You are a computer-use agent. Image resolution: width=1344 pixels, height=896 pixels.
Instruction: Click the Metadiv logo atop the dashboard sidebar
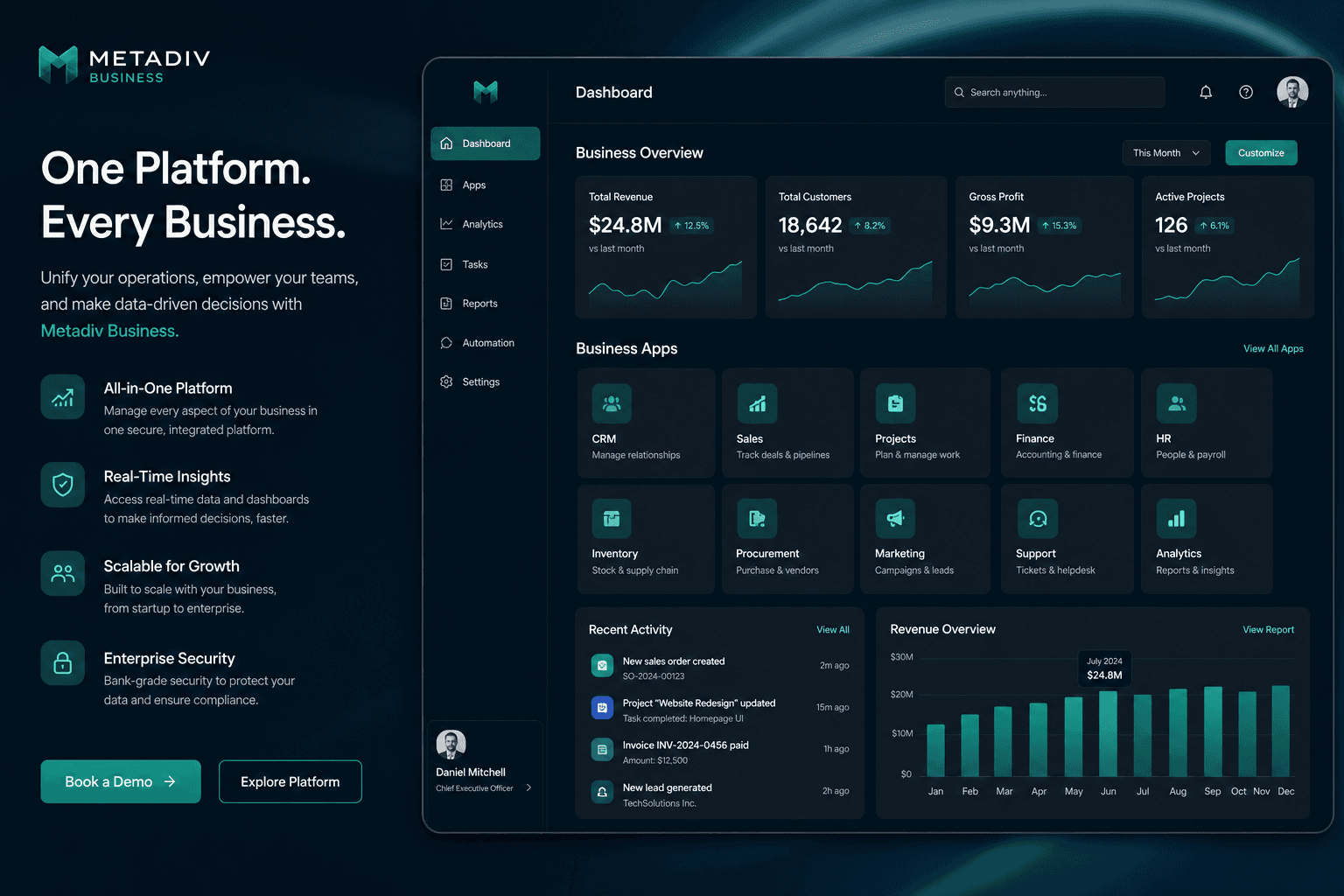coord(486,91)
